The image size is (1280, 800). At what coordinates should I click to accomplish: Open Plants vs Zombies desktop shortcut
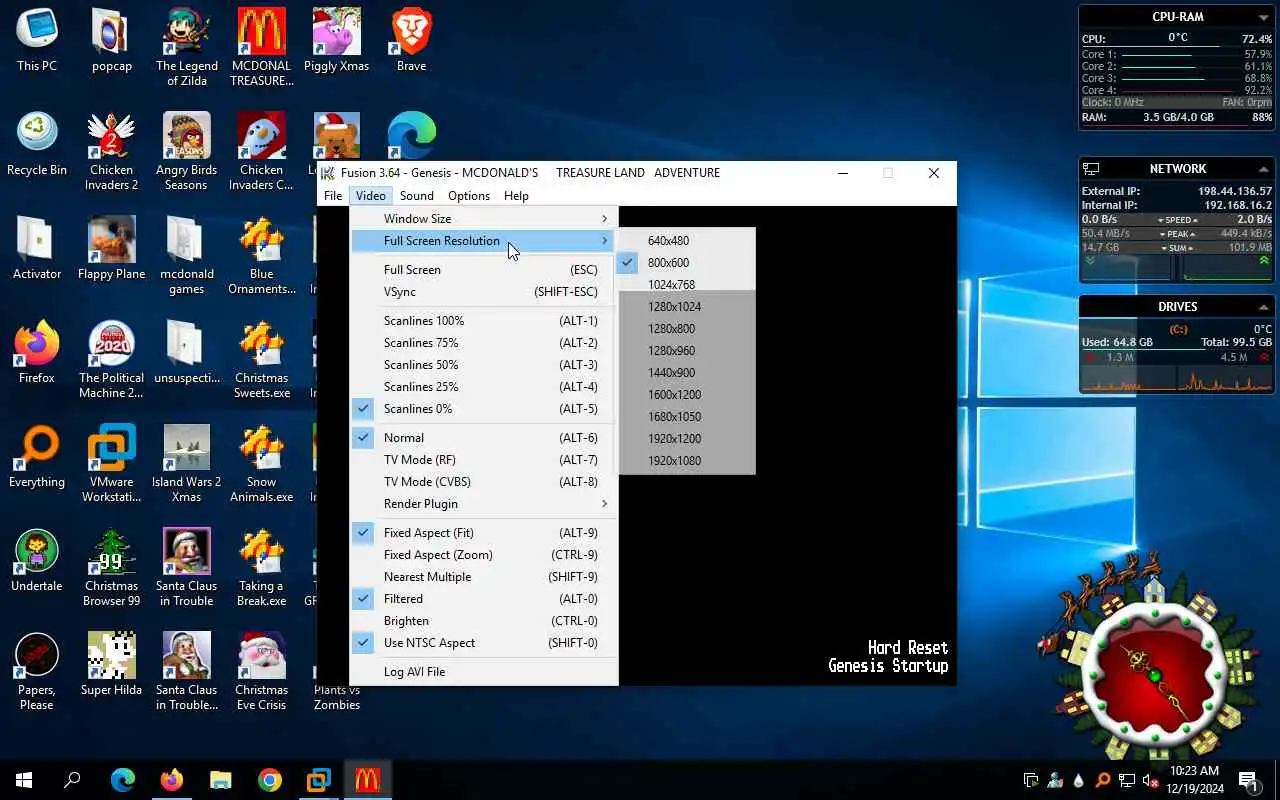point(336,697)
